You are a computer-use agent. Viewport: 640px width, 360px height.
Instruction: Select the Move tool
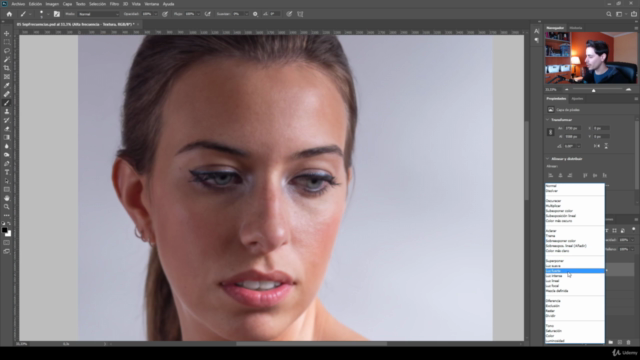[x=7, y=33]
